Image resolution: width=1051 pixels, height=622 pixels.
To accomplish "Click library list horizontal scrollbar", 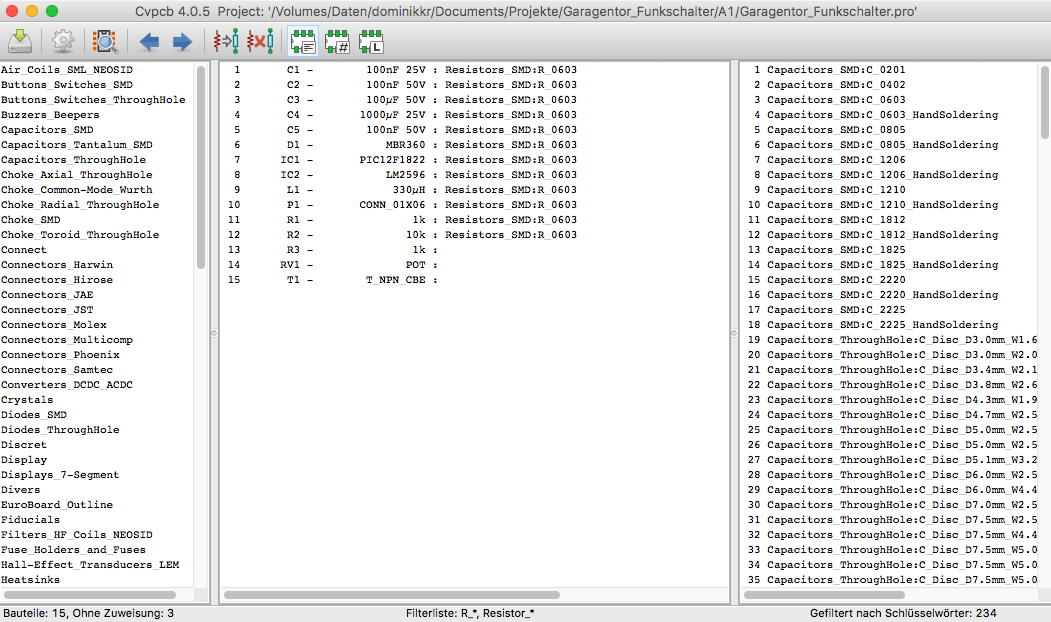I will (90, 595).
